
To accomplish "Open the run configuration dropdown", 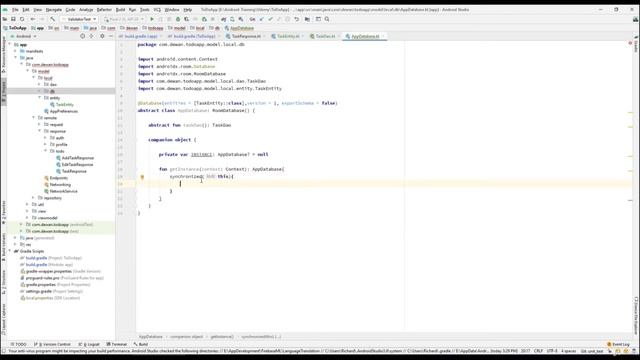I will 79,19.
